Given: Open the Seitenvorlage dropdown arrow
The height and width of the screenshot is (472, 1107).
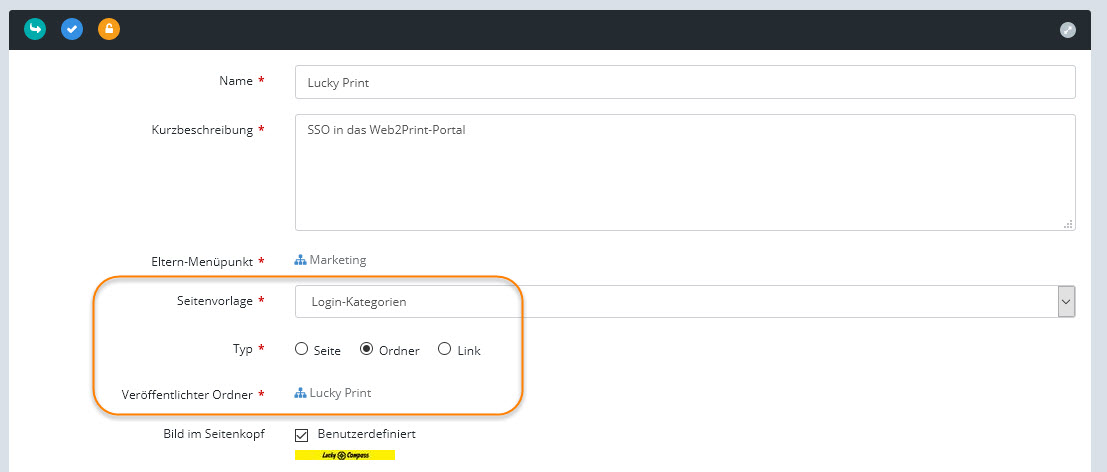Looking at the screenshot, I should coord(1066,301).
